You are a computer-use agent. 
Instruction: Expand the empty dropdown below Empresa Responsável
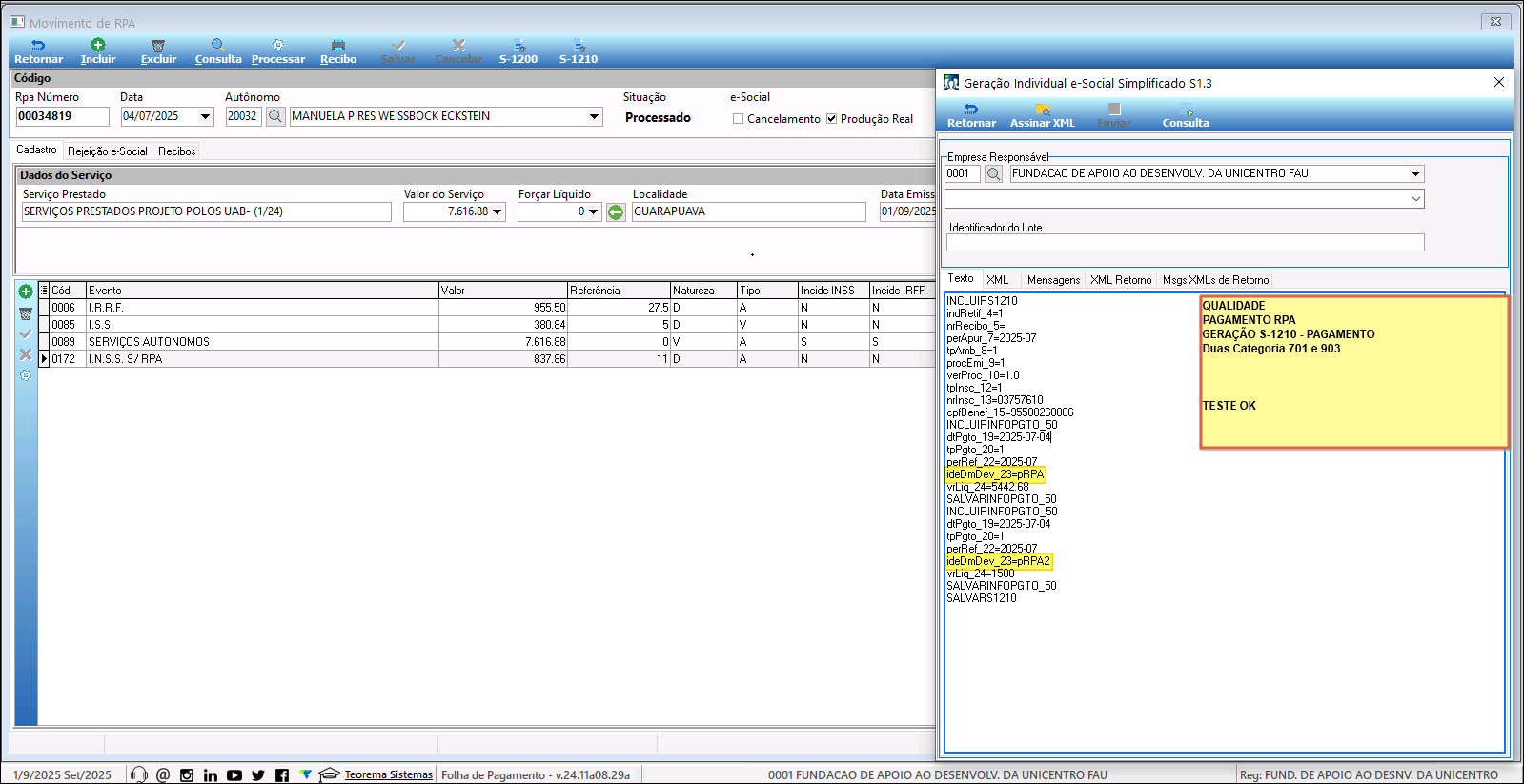pos(1415,198)
